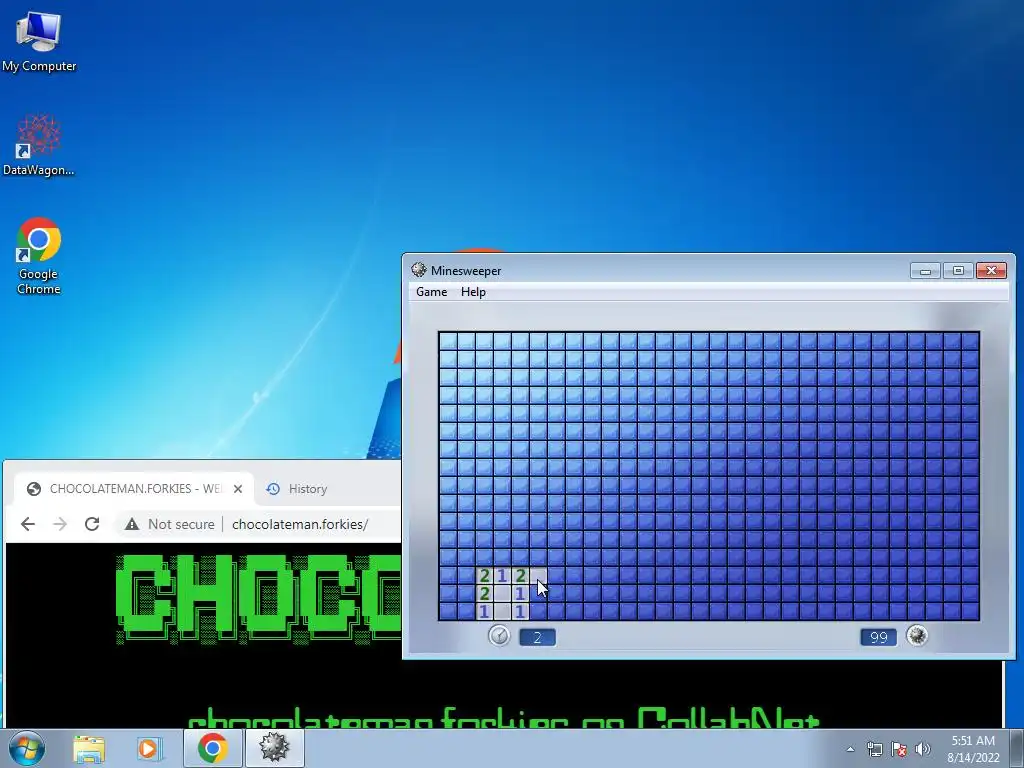Open the Windows Start menu orb
This screenshot has width=1024, height=768.
click(x=26, y=748)
